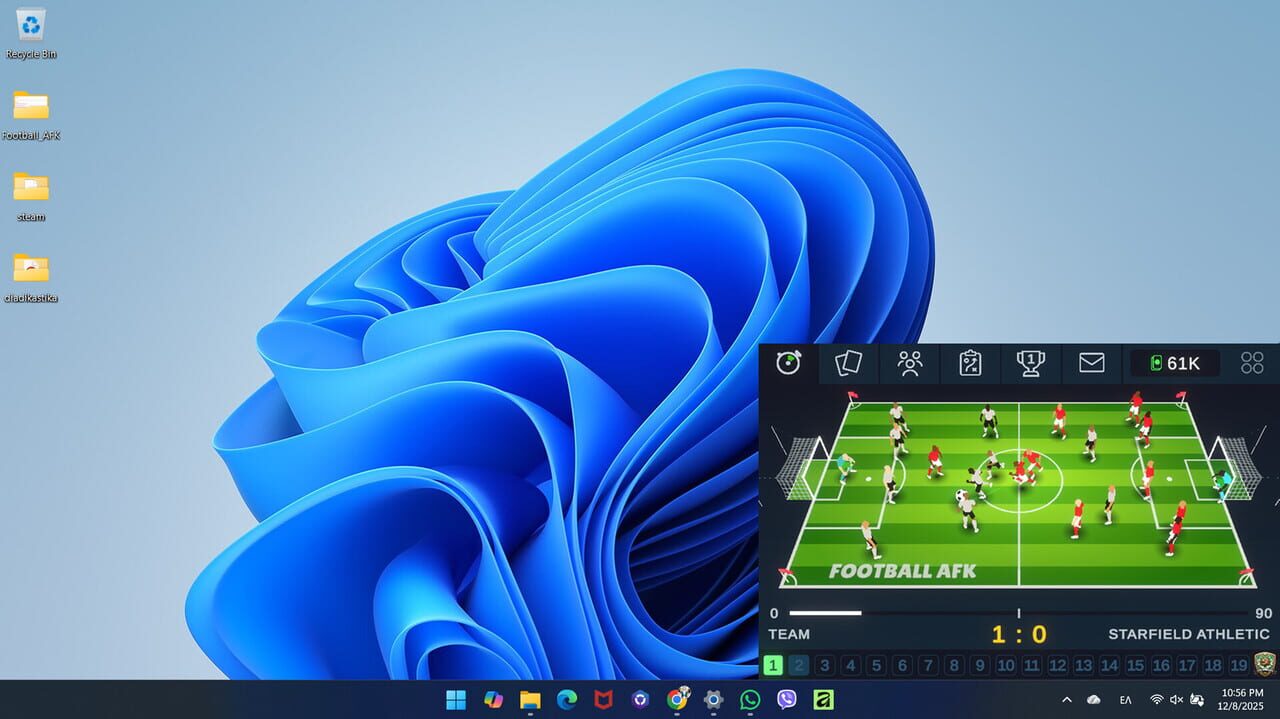Expand the hidden system tray icons
This screenshot has width=1280, height=719.
click(x=1065, y=700)
